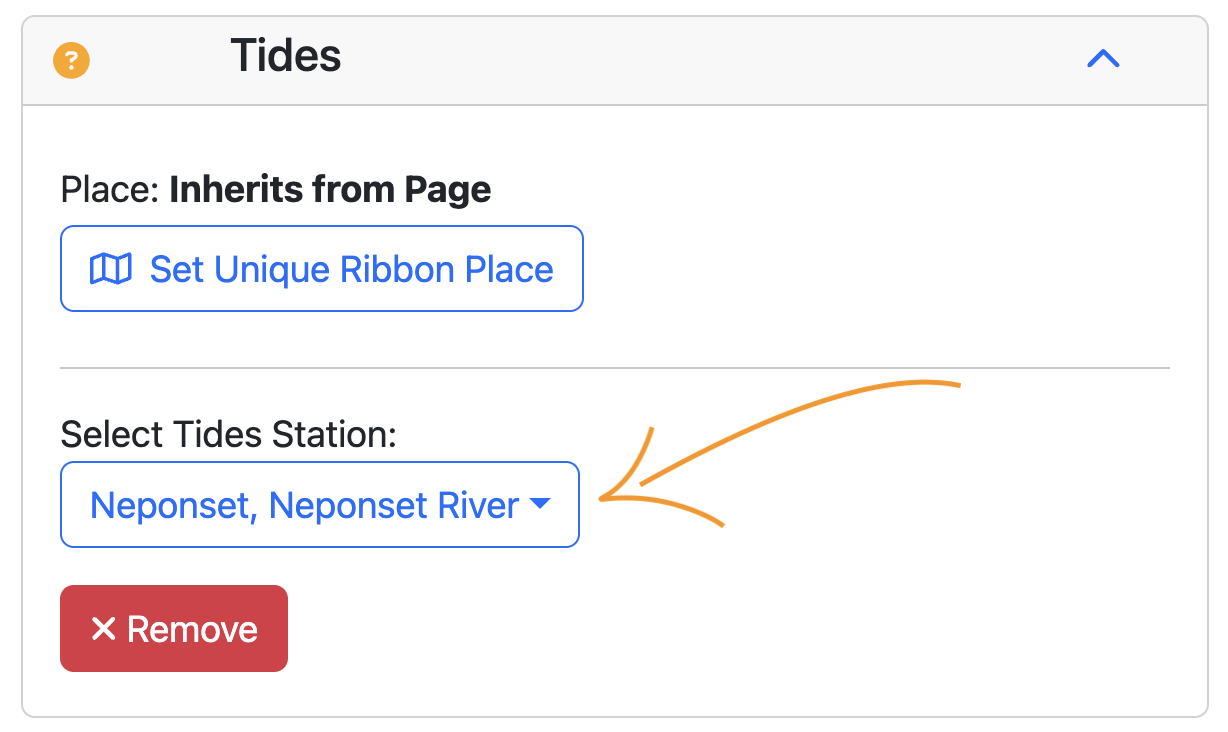Click the orange question mark help icon
Image resolution: width=1228 pixels, height=732 pixels.
pos(71,60)
